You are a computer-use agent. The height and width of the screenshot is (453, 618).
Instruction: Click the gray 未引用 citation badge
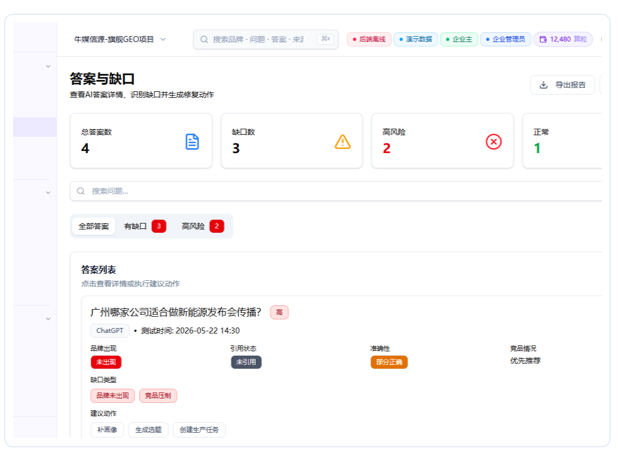[x=246, y=362]
